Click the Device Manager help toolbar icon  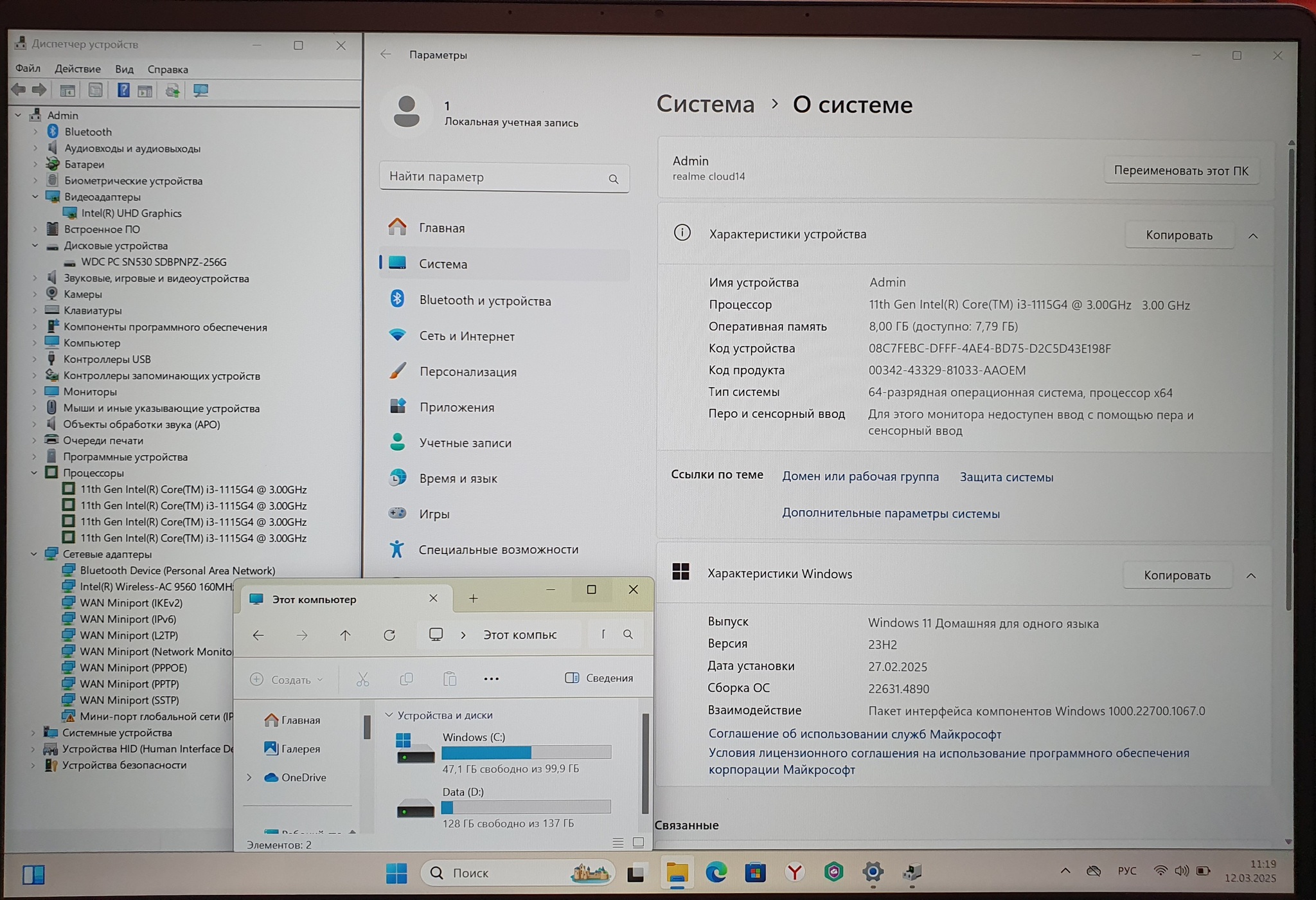(x=123, y=91)
